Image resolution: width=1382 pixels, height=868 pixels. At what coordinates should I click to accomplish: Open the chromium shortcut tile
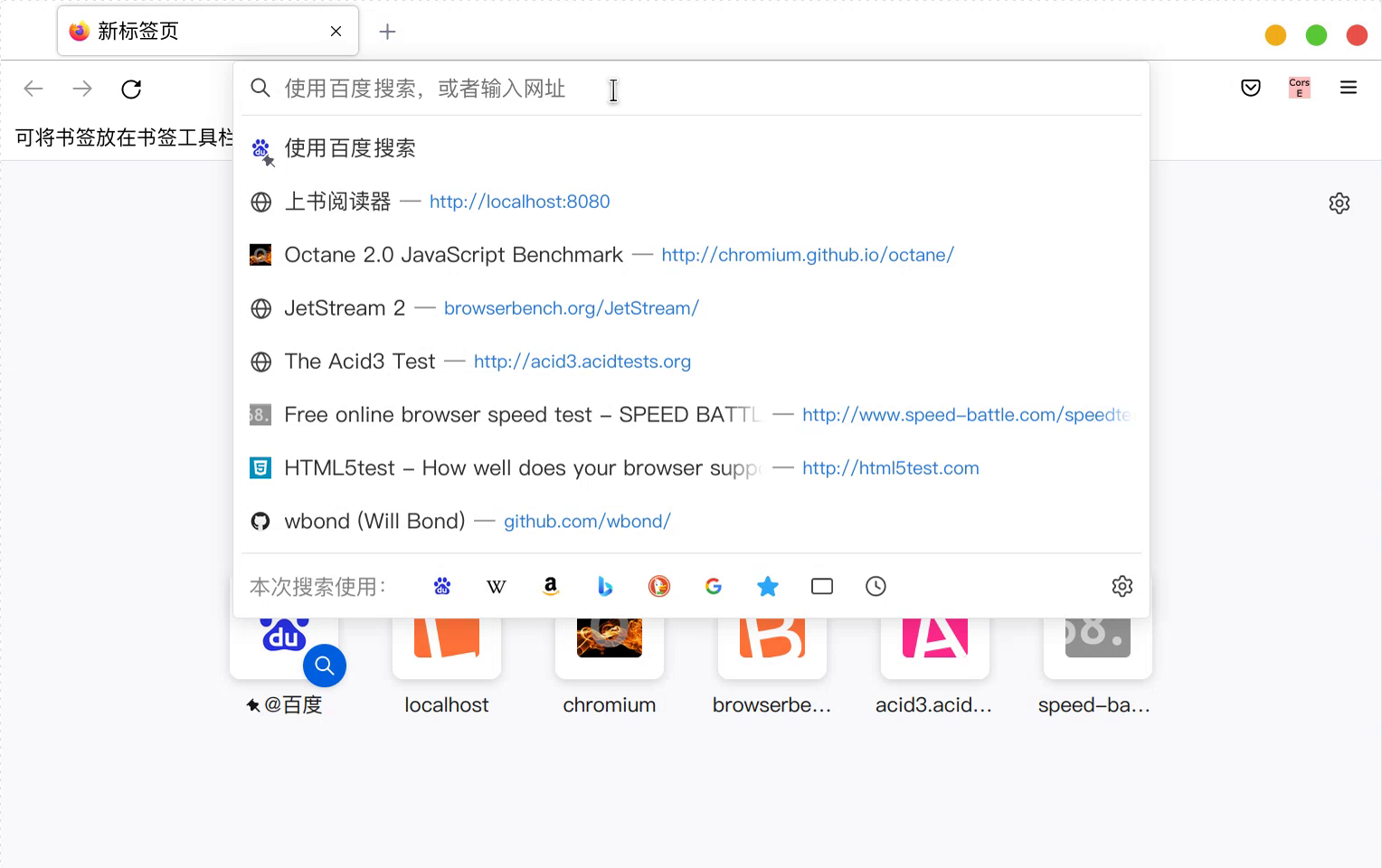tap(610, 665)
